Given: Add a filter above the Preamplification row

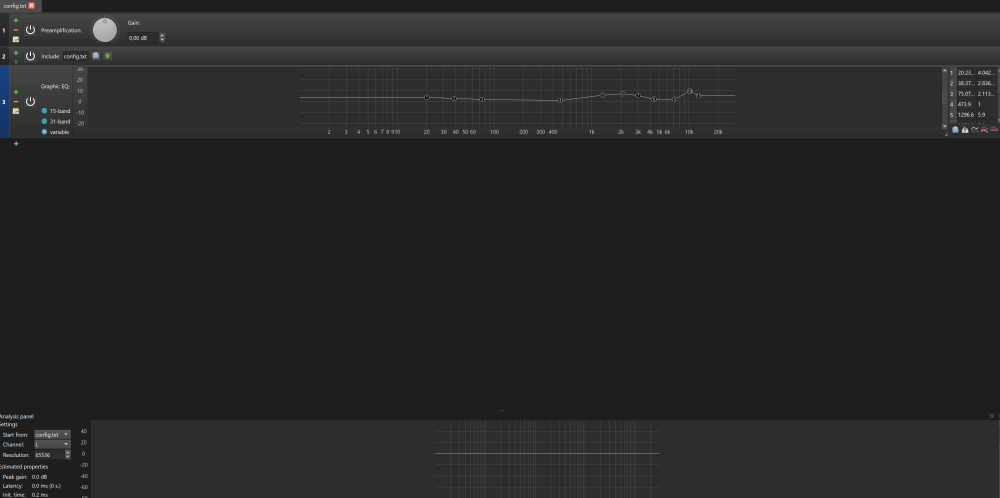Looking at the screenshot, I should tap(16, 20).
